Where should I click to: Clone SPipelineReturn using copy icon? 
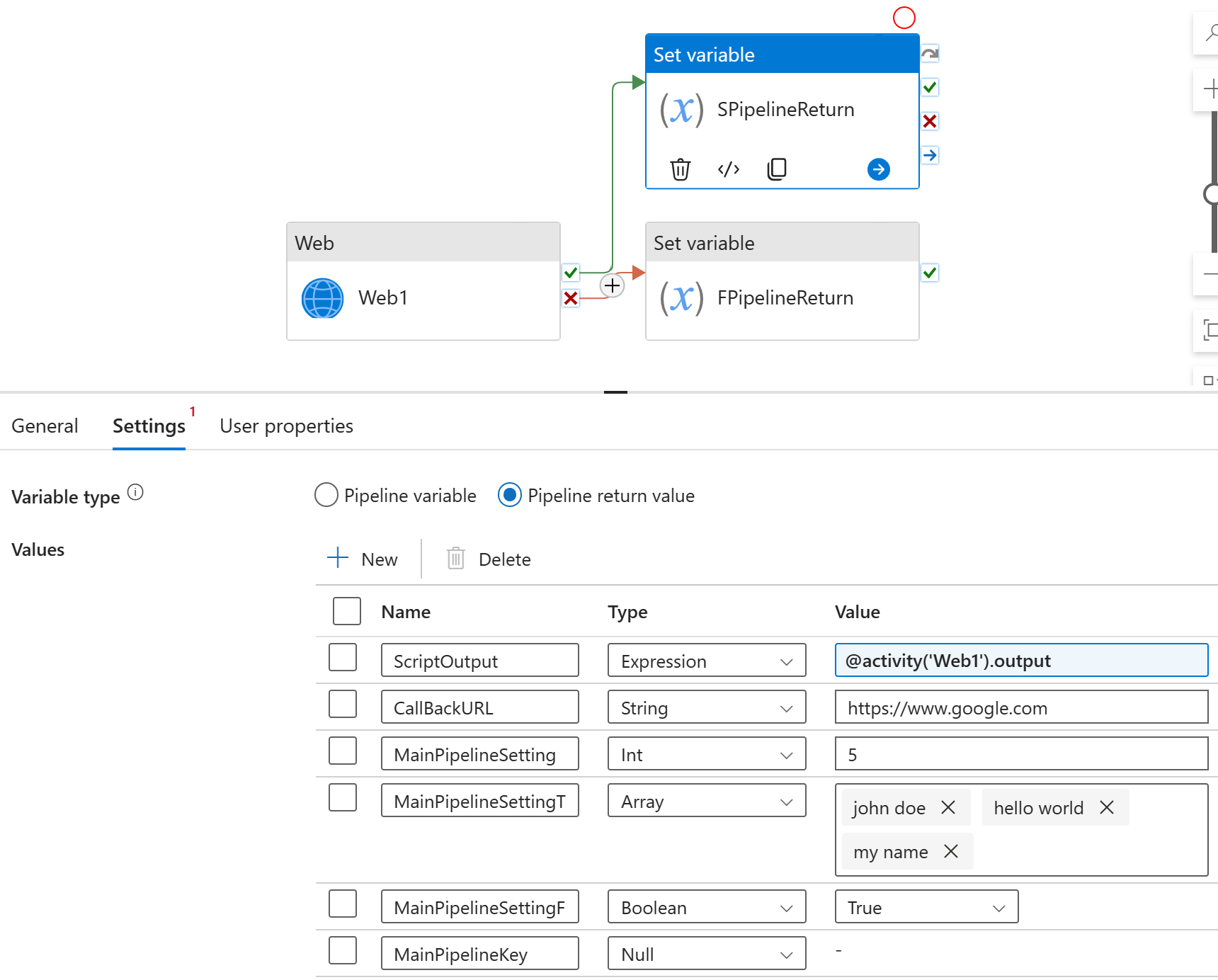click(776, 169)
